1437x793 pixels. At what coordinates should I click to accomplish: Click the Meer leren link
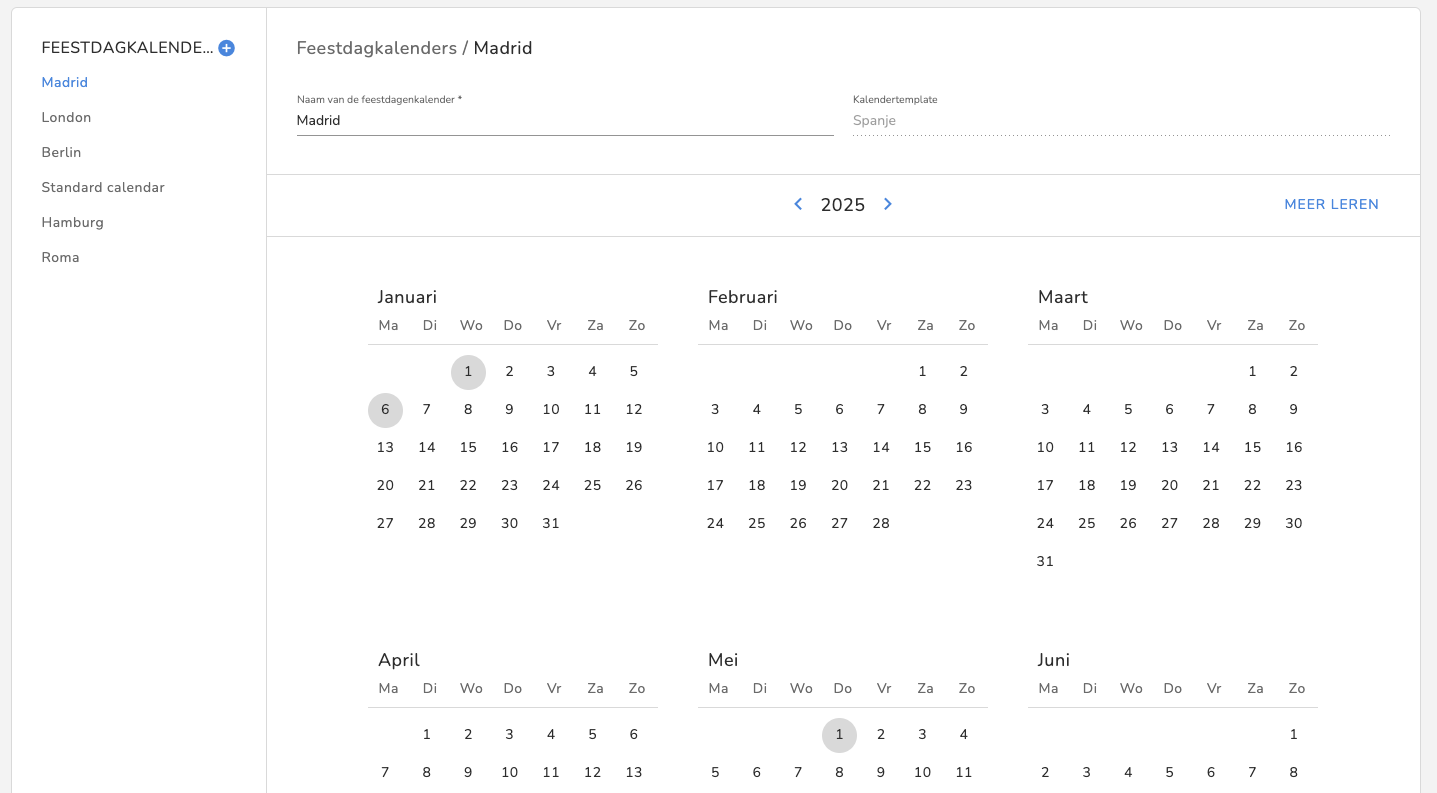click(x=1331, y=204)
